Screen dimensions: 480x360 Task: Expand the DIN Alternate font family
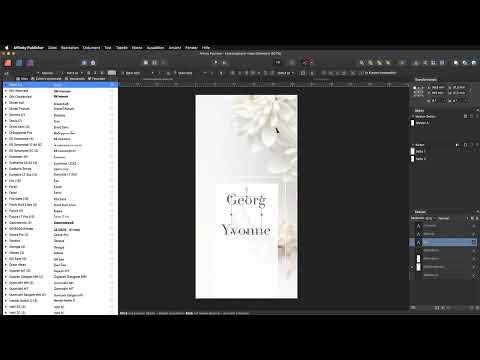5,91
